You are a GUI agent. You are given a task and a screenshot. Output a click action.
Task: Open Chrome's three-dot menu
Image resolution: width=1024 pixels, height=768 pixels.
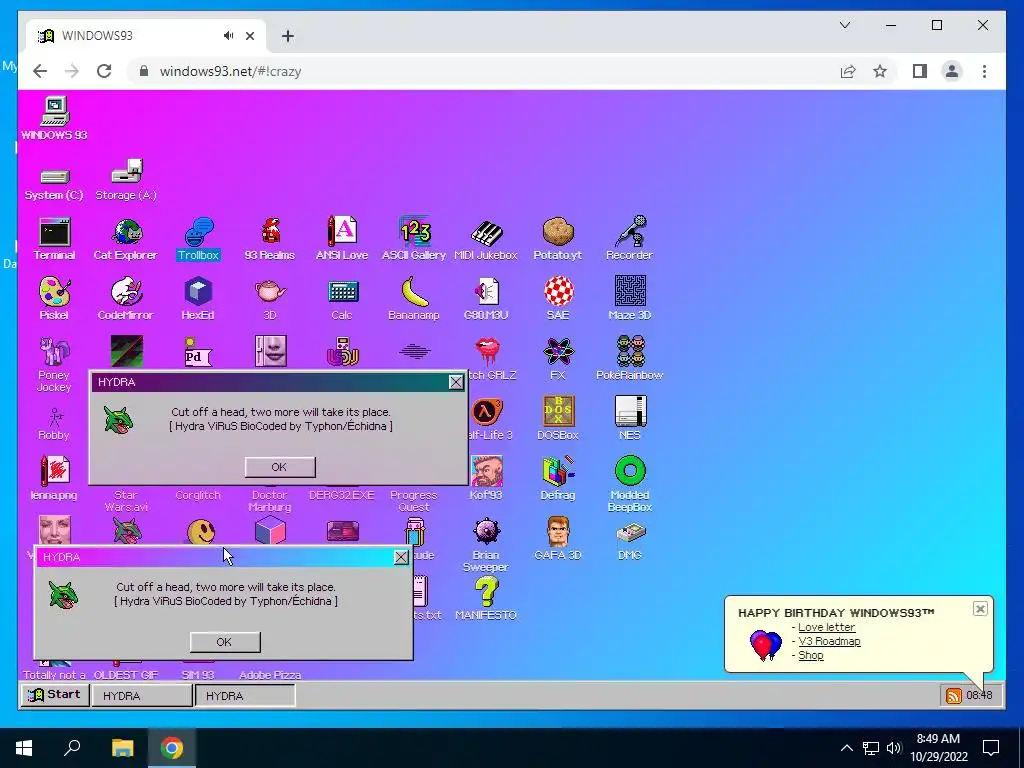(984, 71)
